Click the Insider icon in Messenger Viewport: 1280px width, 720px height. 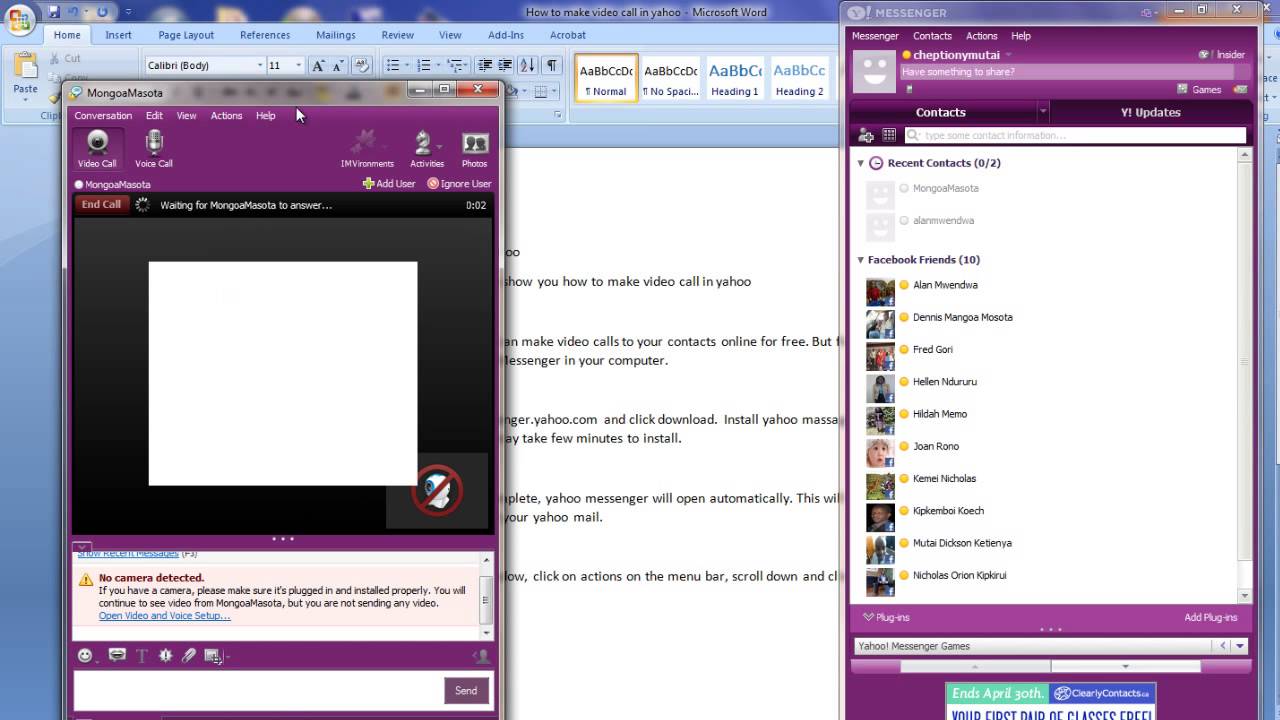point(1222,55)
